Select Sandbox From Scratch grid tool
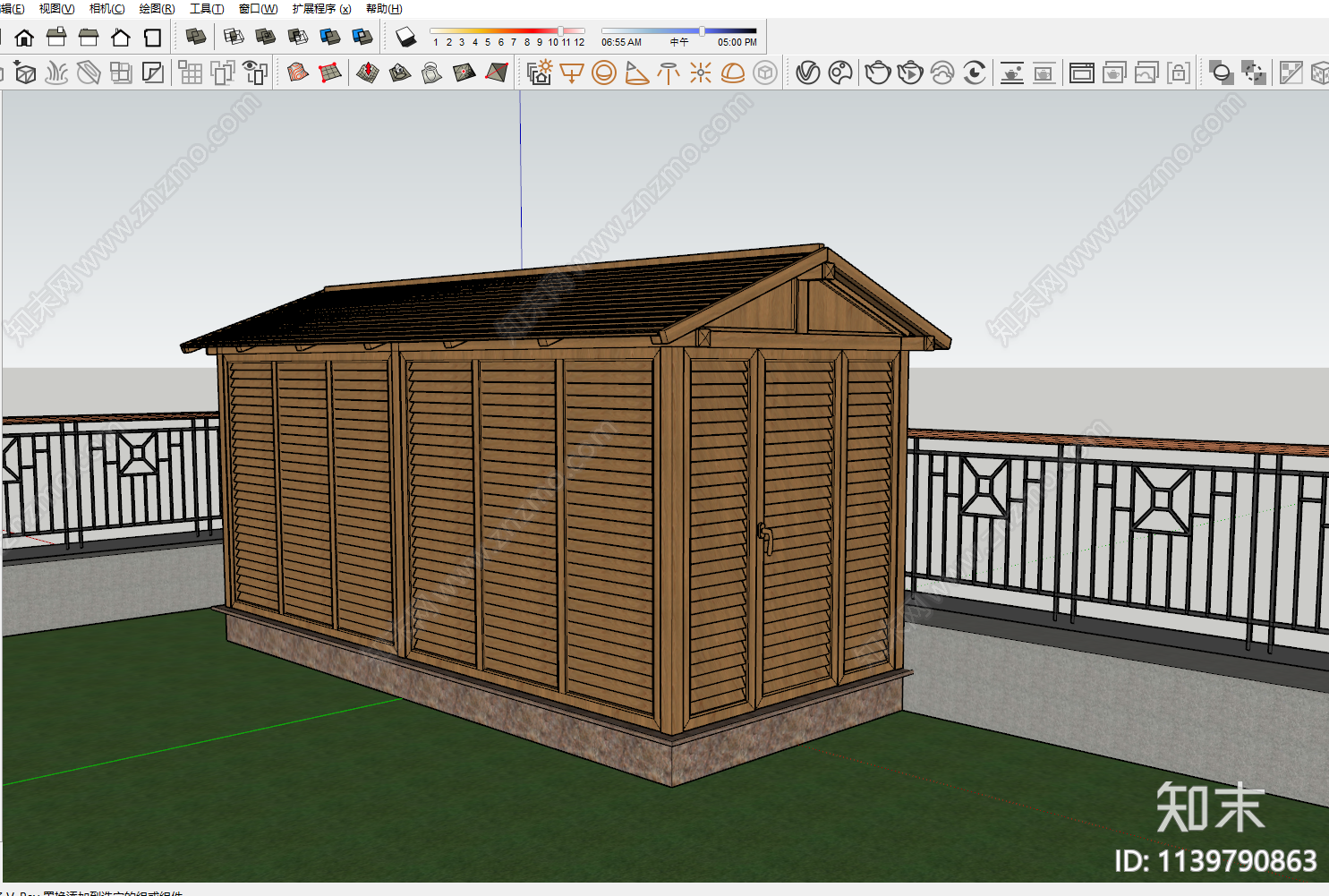Viewport: 1329px width, 896px height. (x=330, y=73)
